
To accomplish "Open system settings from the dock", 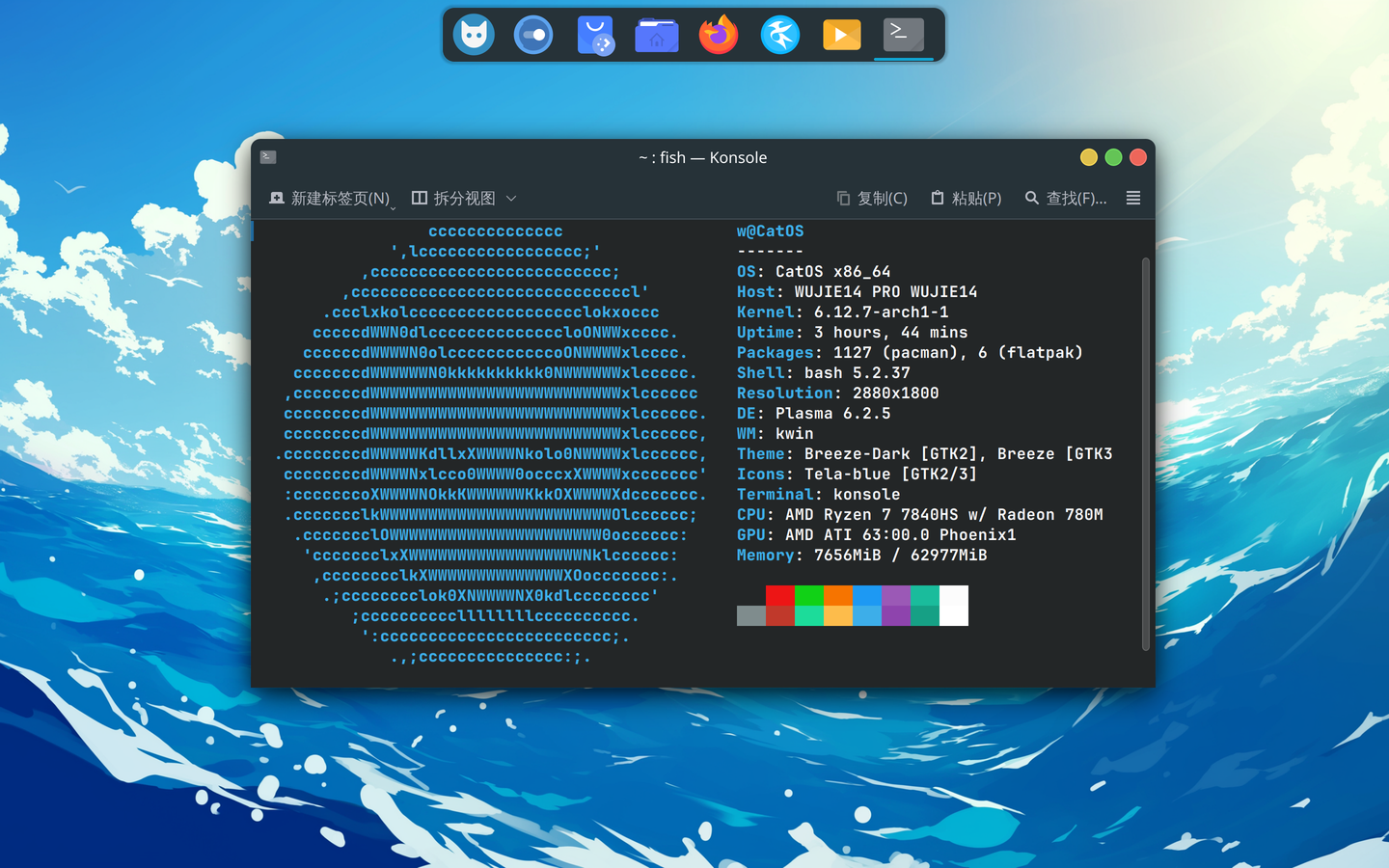I will point(534,35).
